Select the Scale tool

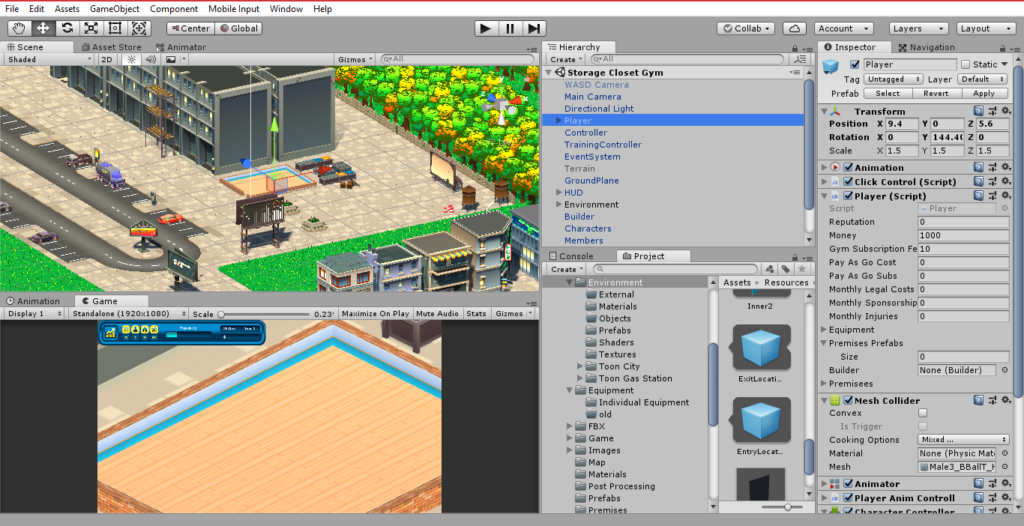pyautogui.click(x=91, y=28)
